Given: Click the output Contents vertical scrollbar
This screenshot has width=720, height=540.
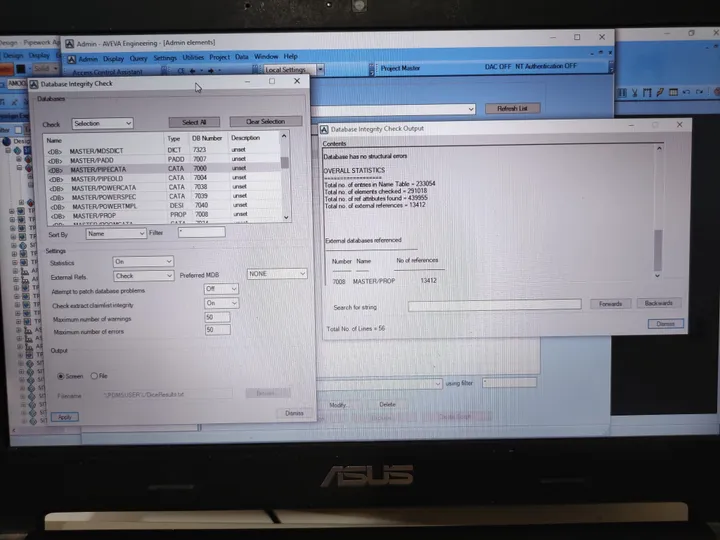Looking at the screenshot, I should click(658, 211).
